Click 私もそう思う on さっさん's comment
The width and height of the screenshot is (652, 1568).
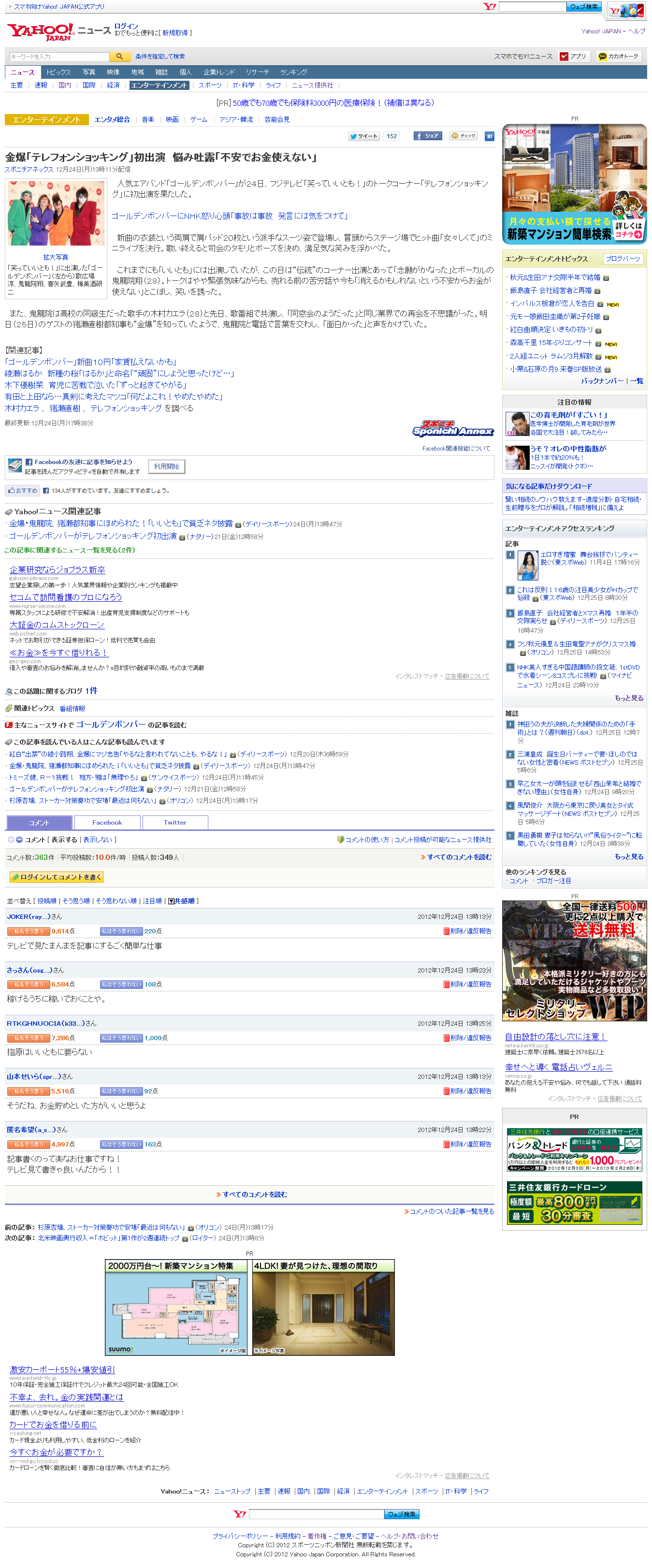[28, 984]
